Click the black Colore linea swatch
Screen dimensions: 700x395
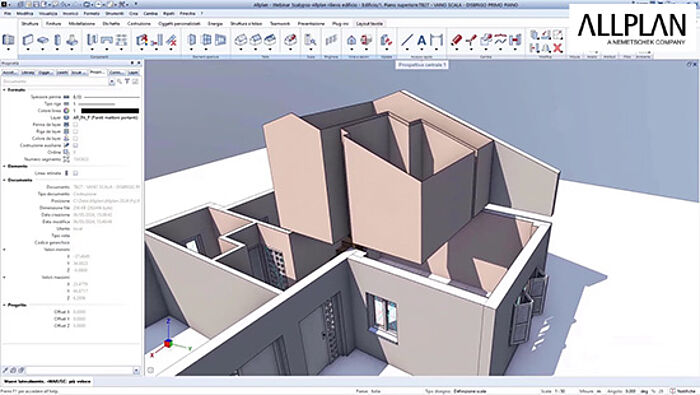[x=110, y=110]
